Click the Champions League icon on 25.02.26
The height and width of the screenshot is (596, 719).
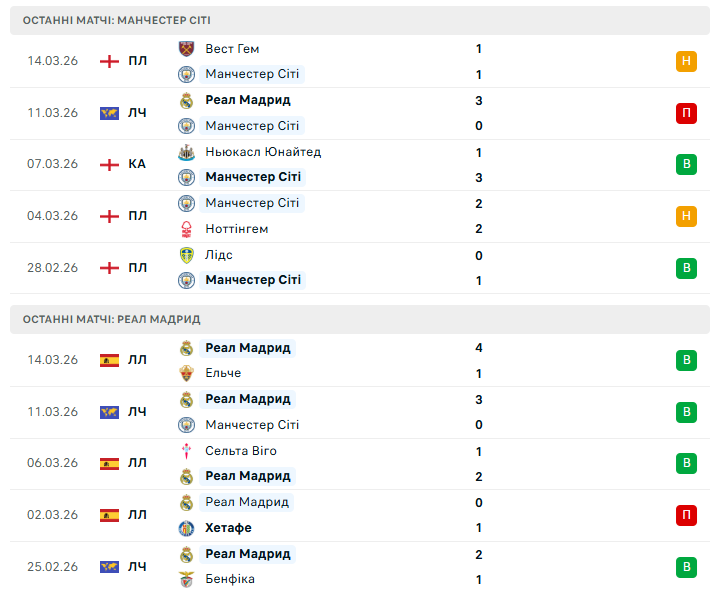[x=109, y=567]
